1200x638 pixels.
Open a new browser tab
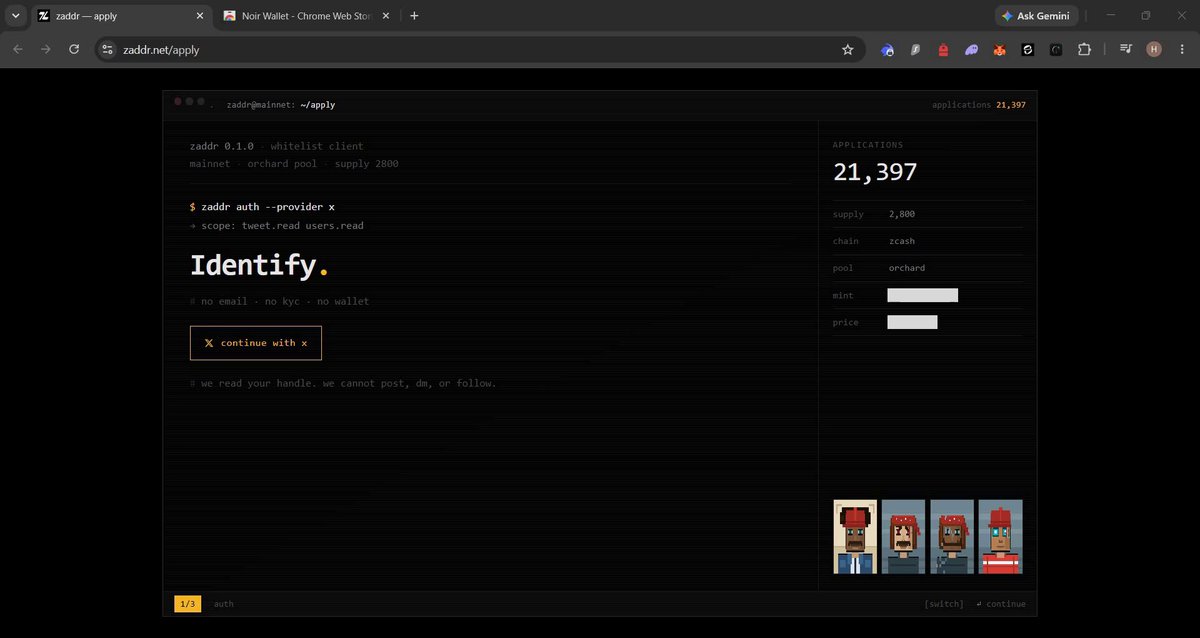415,16
